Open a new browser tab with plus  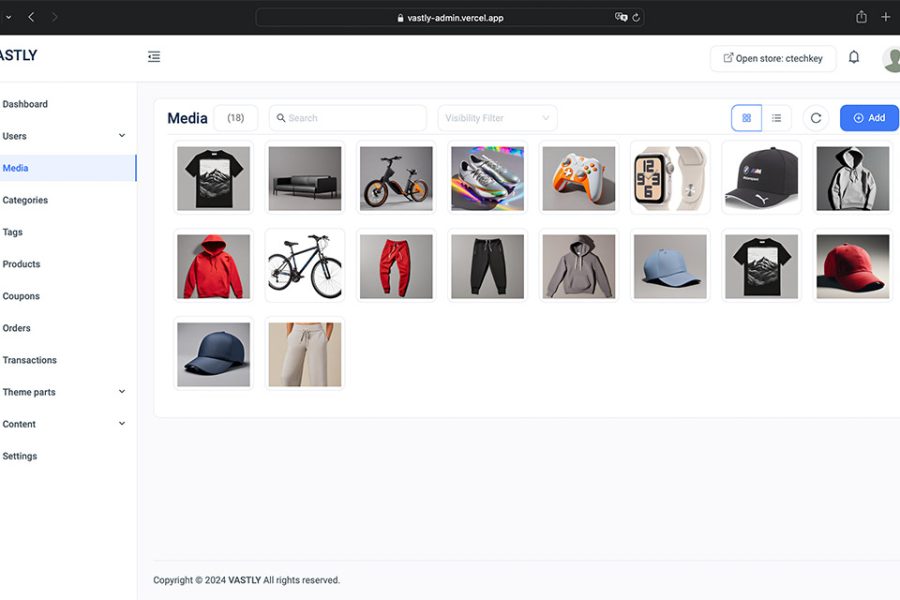[886, 17]
